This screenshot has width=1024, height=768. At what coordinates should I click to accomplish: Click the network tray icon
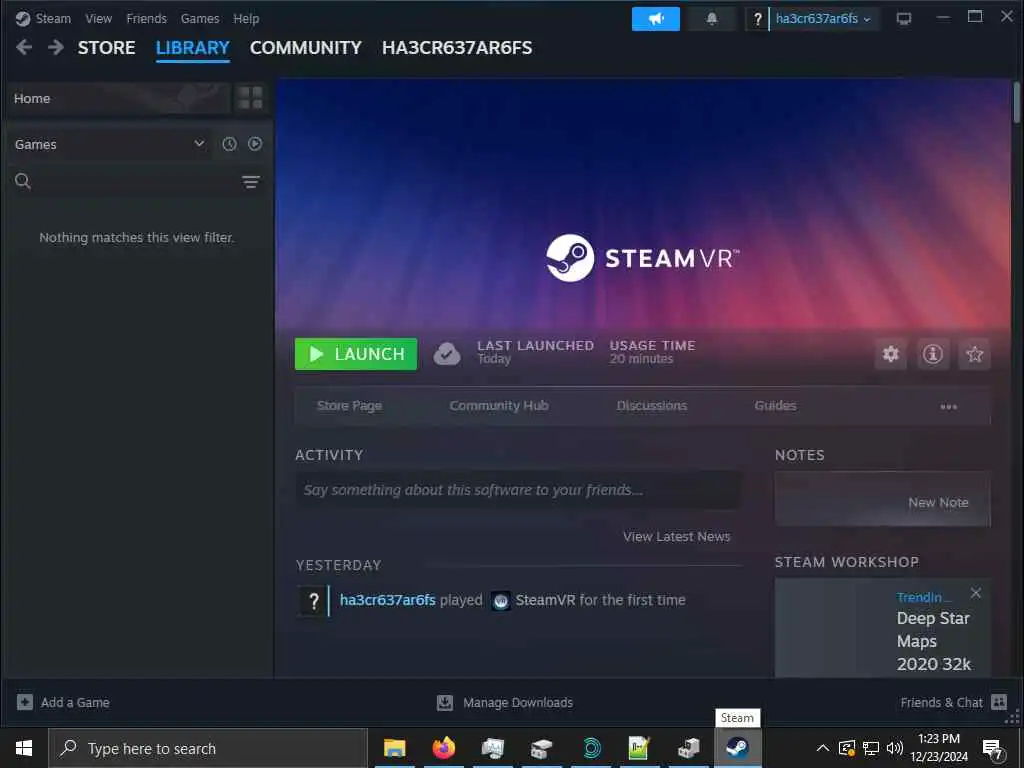click(x=871, y=748)
